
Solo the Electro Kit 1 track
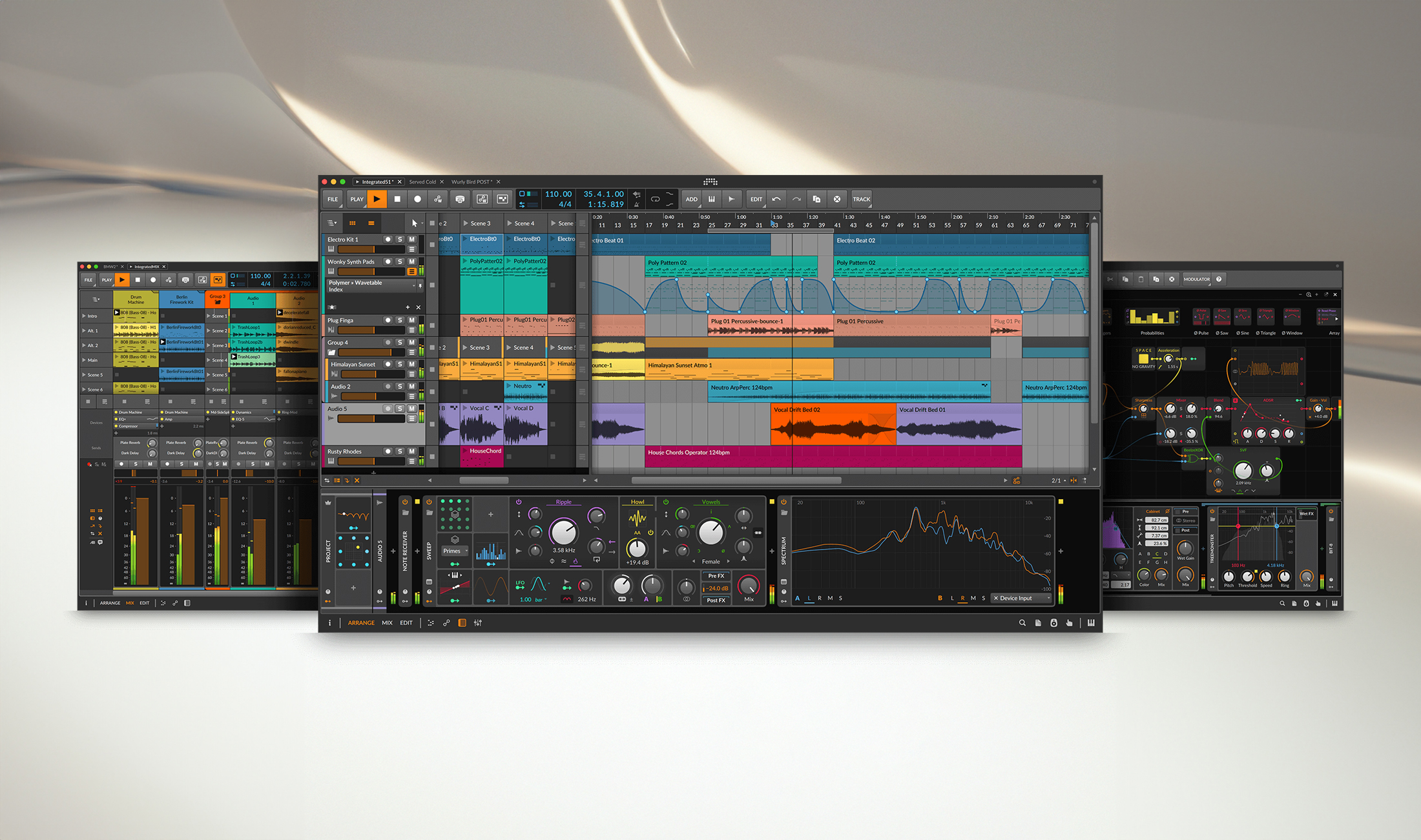(400, 240)
